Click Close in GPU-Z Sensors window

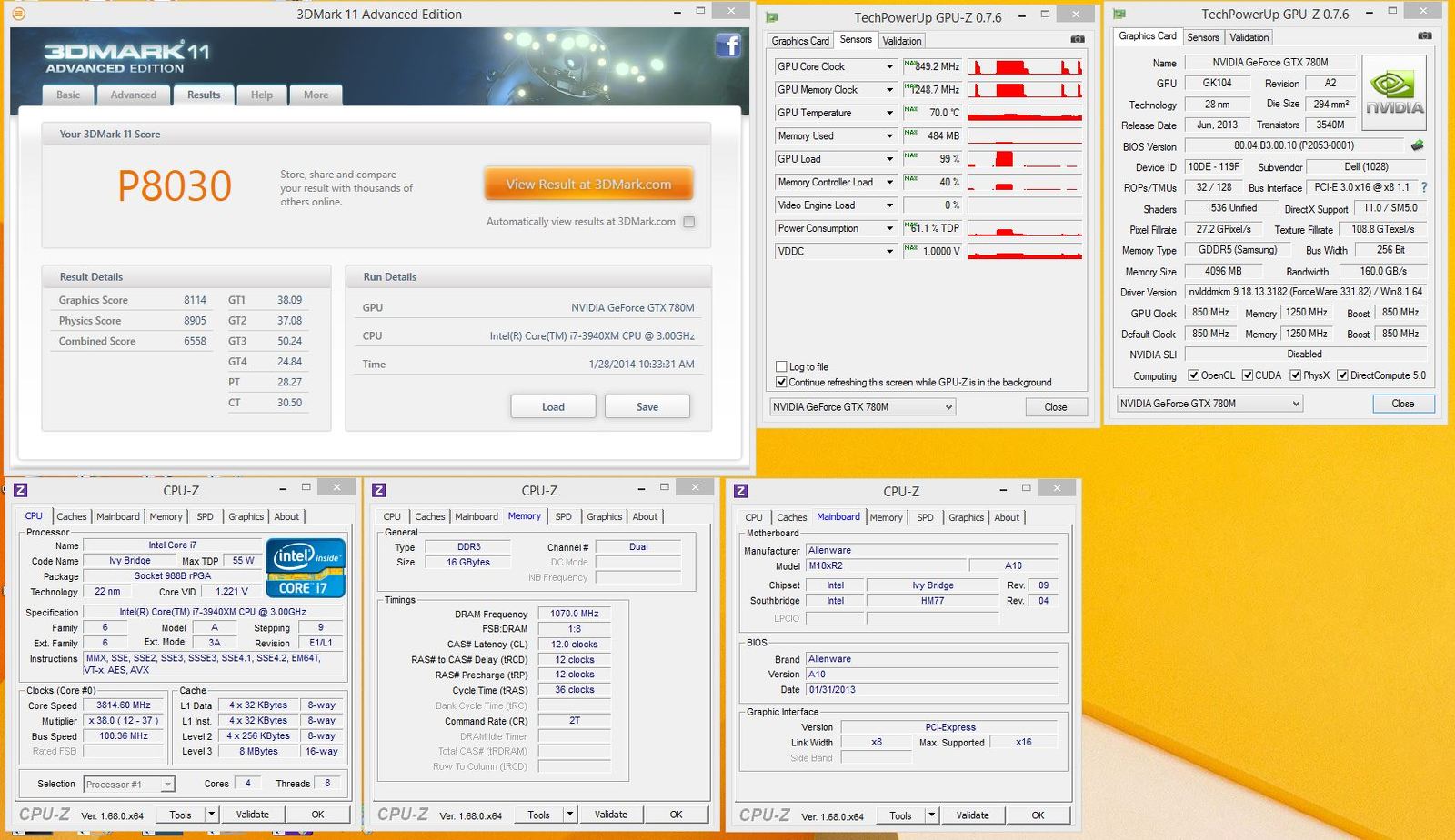[1056, 407]
